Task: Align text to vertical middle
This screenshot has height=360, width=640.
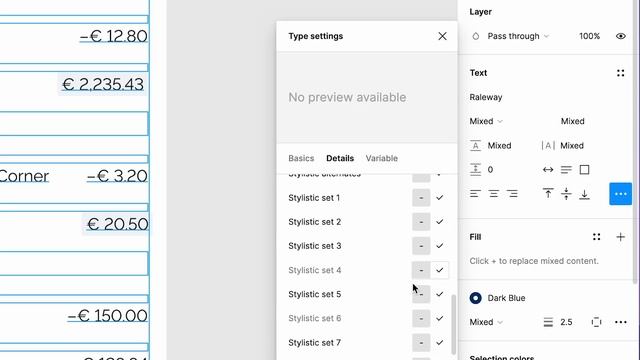Action: tap(566, 194)
